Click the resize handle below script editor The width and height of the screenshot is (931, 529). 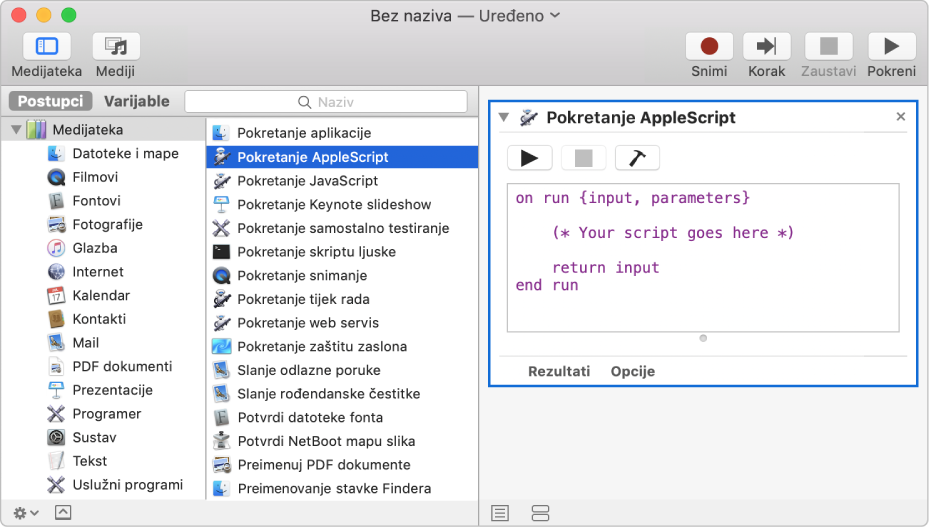click(703, 338)
